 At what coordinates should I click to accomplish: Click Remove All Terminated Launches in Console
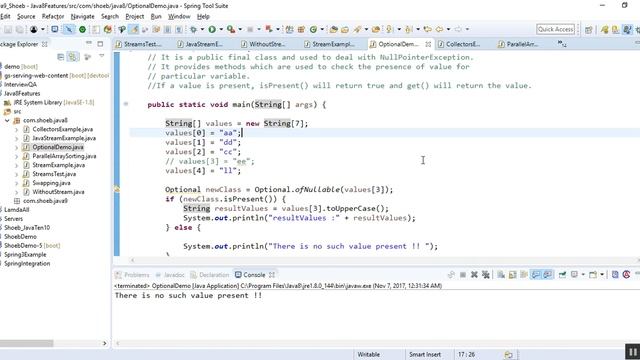click(486, 275)
